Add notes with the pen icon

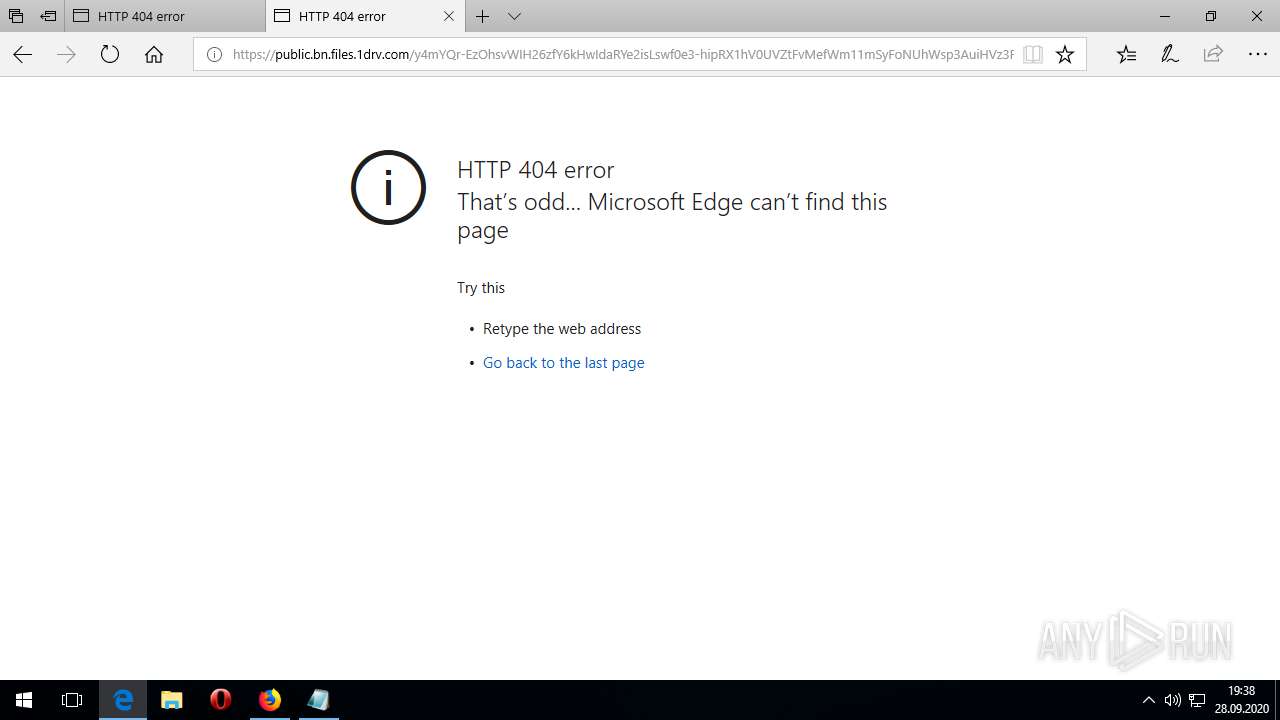pyautogui.click(x=1170, y=55)
